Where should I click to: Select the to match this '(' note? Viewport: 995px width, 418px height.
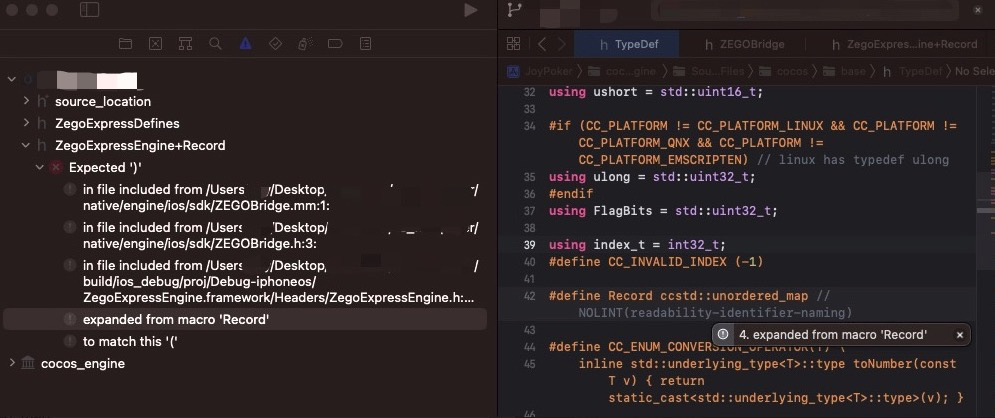pos(245,341)
